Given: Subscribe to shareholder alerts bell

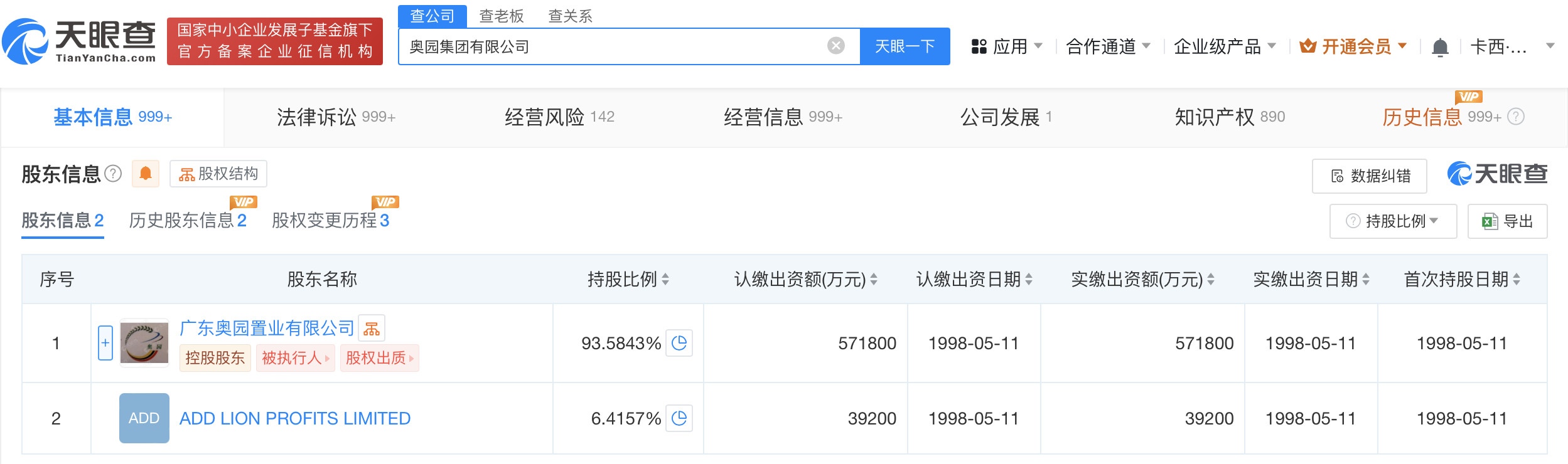Looking at the screenshot, I should 146,174.
